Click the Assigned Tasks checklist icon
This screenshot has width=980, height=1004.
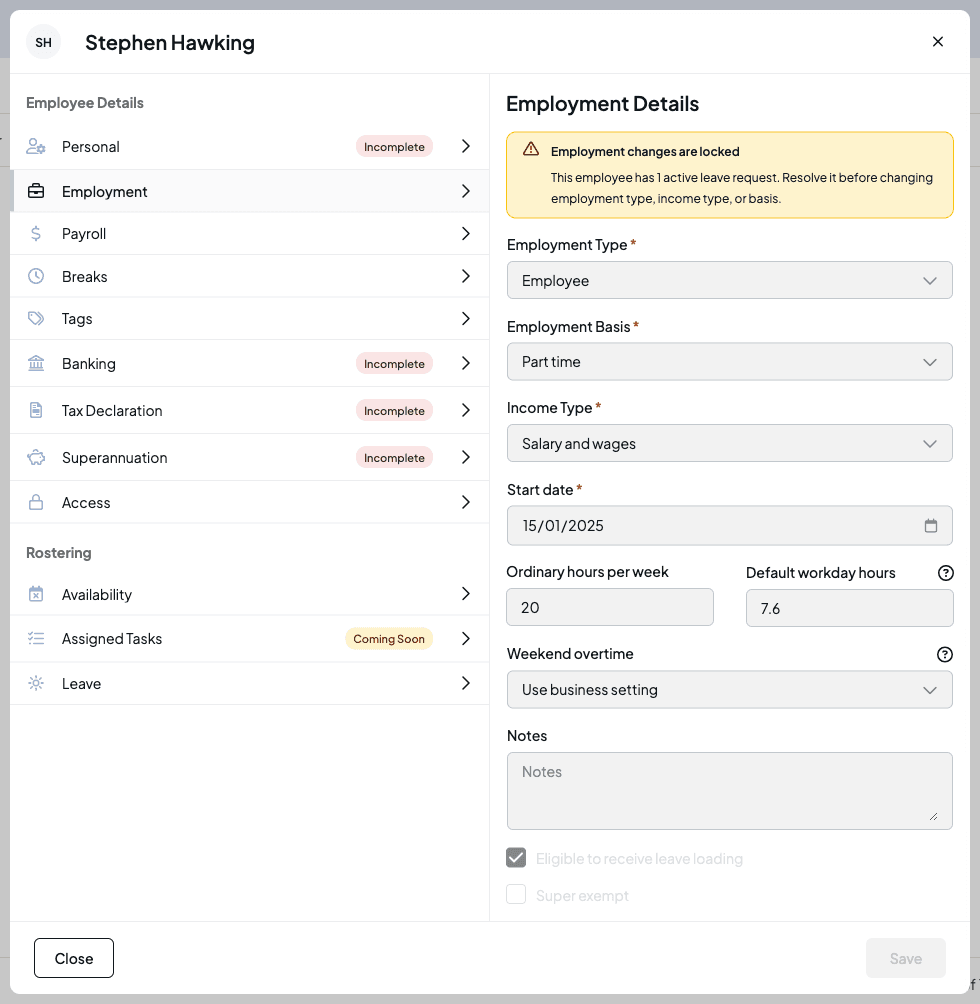(36, 638)
